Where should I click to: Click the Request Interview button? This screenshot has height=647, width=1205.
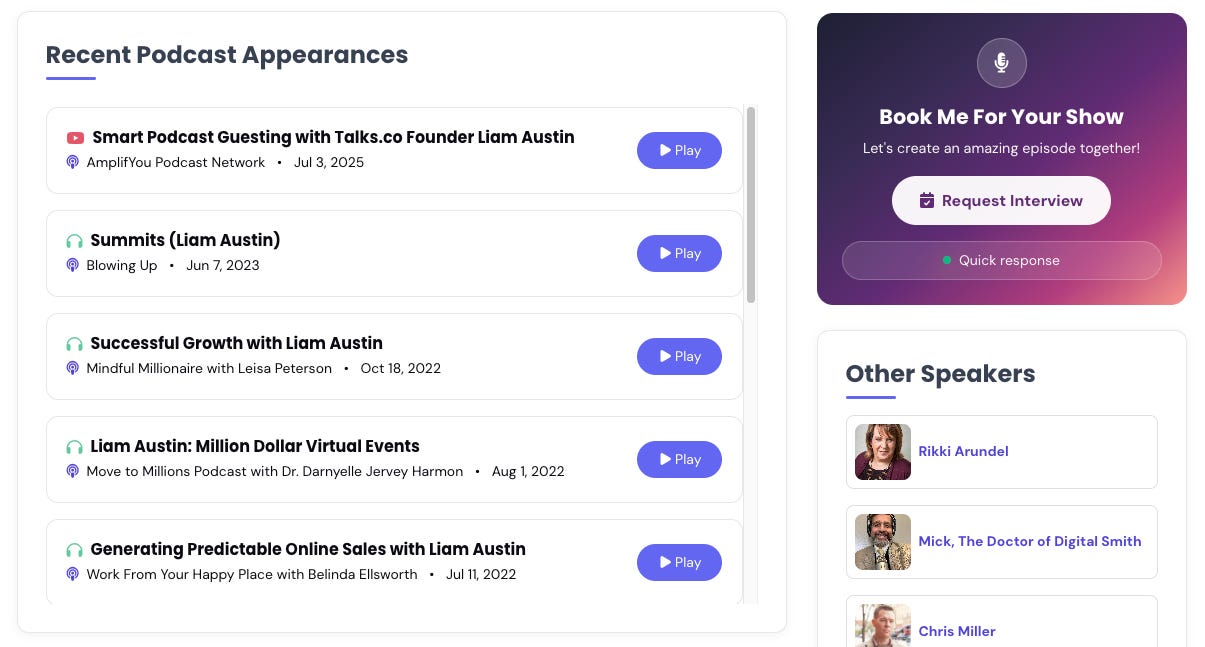point(1001,201)
